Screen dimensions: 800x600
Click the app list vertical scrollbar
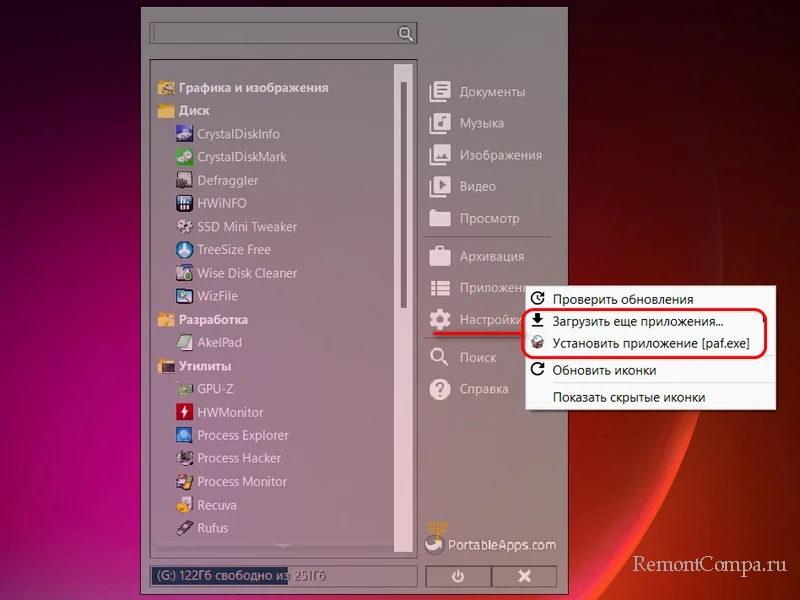point(404,200)
